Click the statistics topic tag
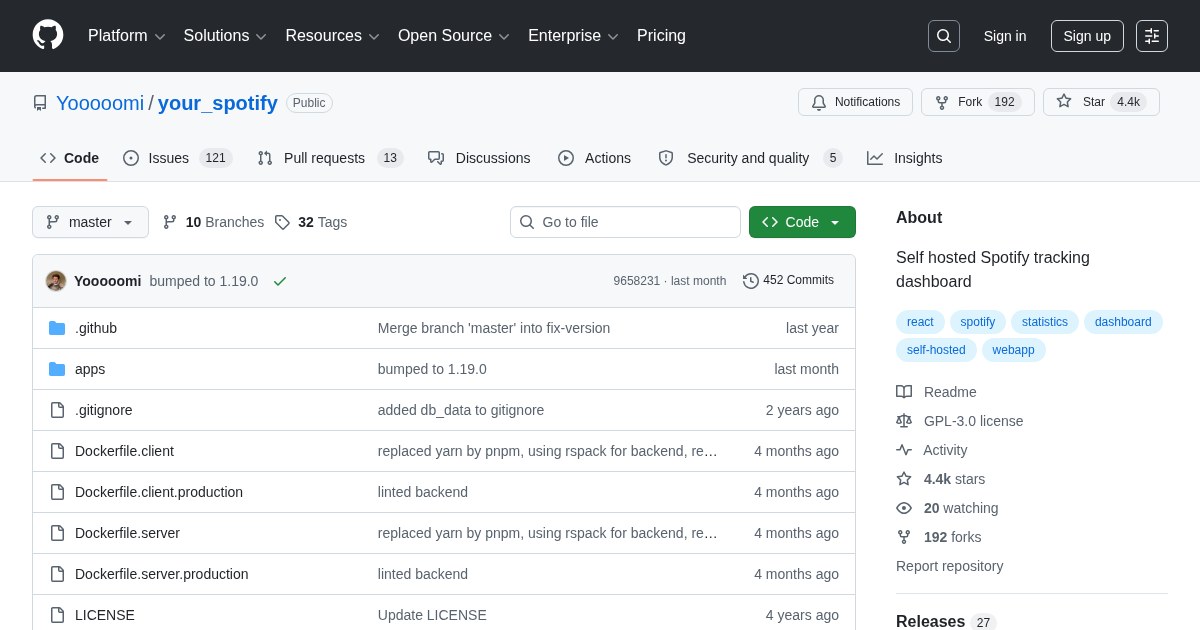This screenshot has width=1200, height=630. pyautogui.click(x=1045, y=322)
